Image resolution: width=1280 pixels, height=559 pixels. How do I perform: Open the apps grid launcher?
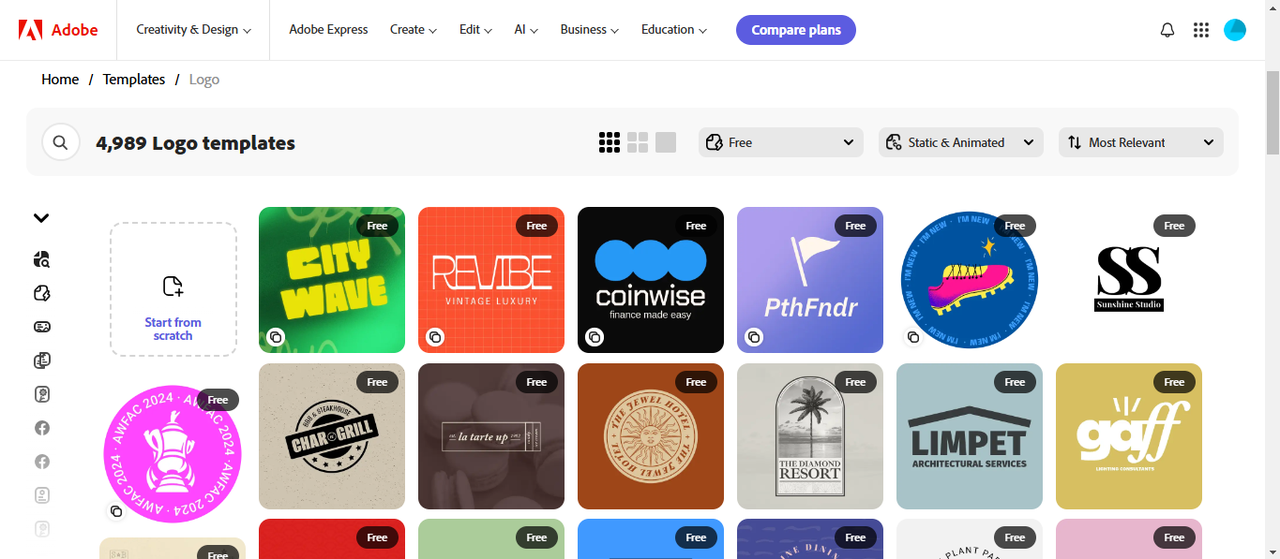(1201, 30)
